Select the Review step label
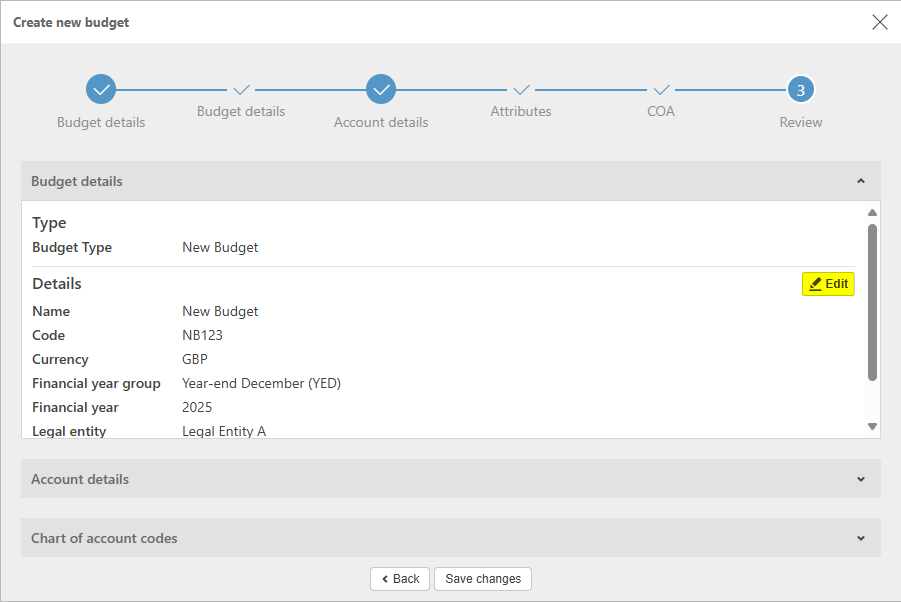901x602 pixels. 800,123
